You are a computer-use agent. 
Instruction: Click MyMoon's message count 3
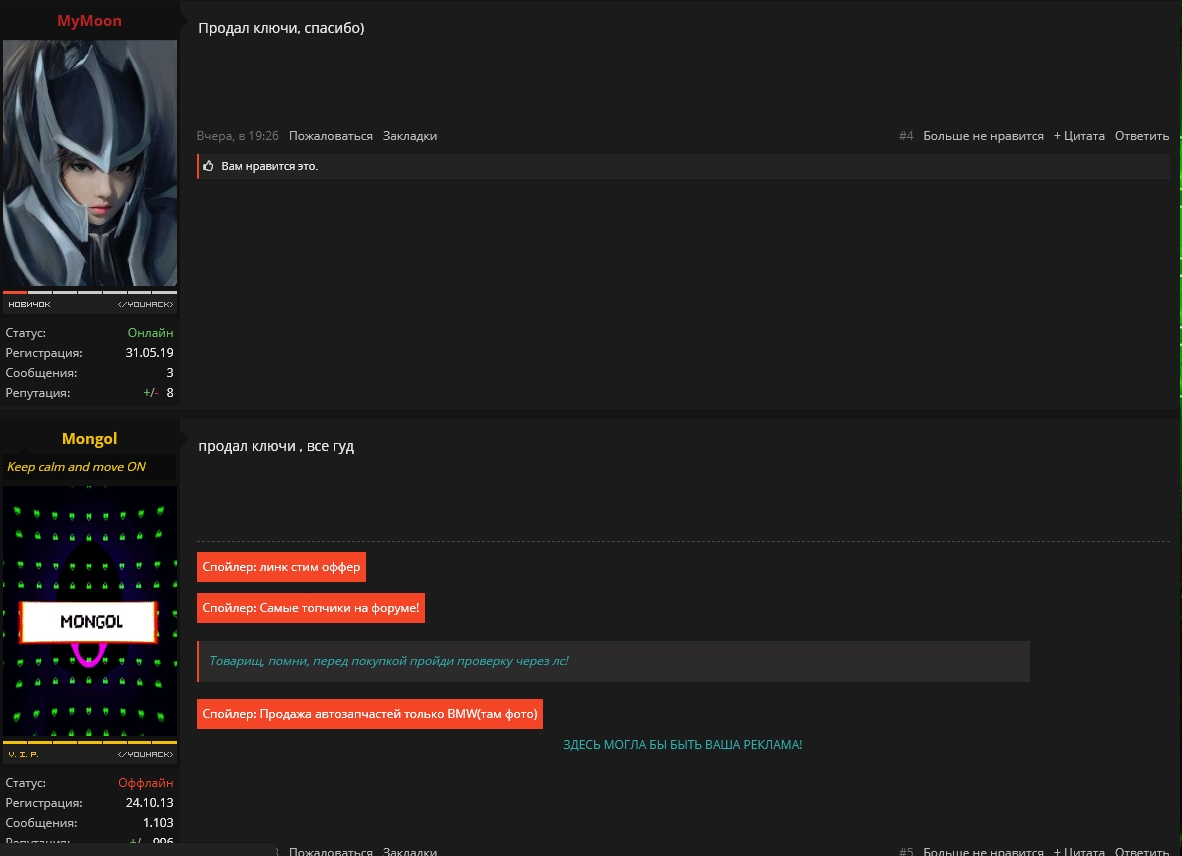point(170,372)
